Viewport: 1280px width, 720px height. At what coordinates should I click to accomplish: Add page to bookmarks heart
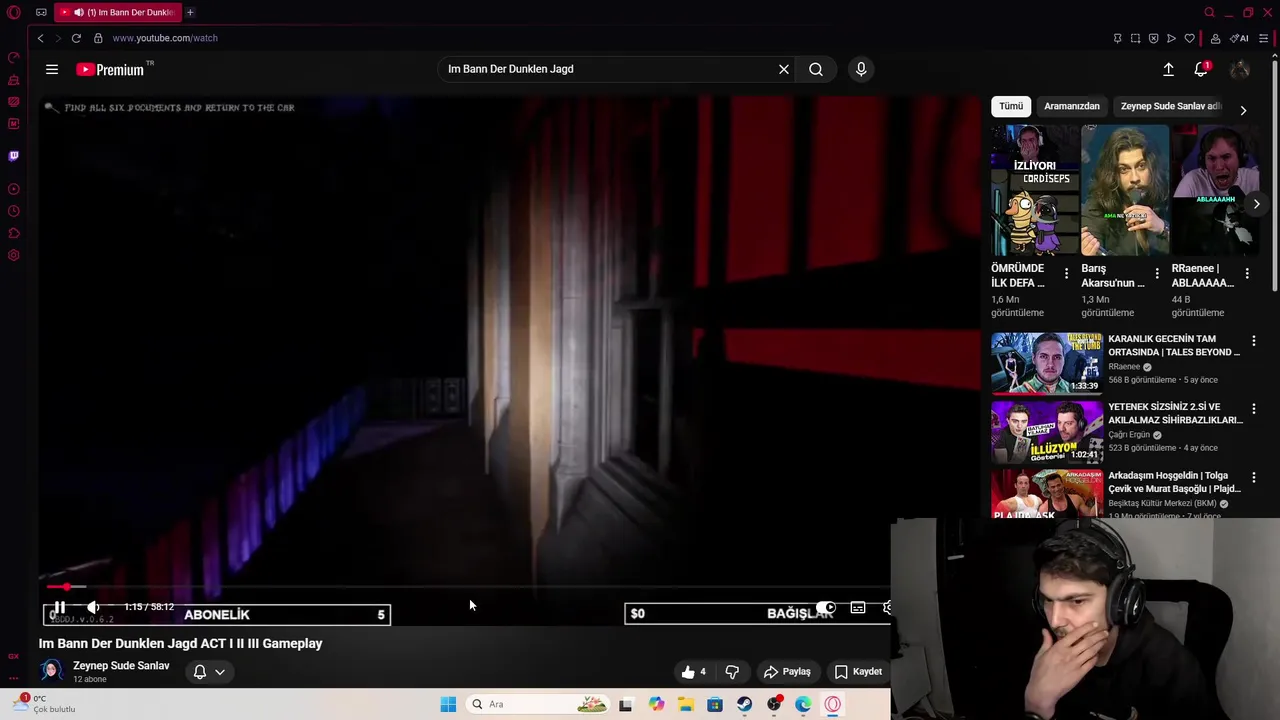click(1189, 38)
